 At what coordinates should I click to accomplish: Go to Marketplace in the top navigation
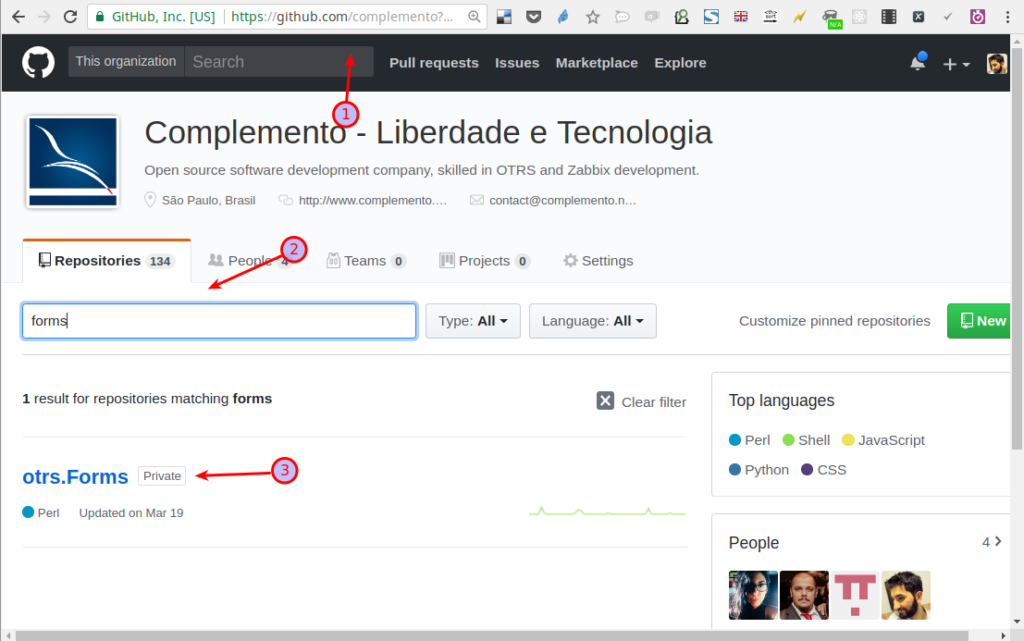pyautogui.click(x=596, y=63)
